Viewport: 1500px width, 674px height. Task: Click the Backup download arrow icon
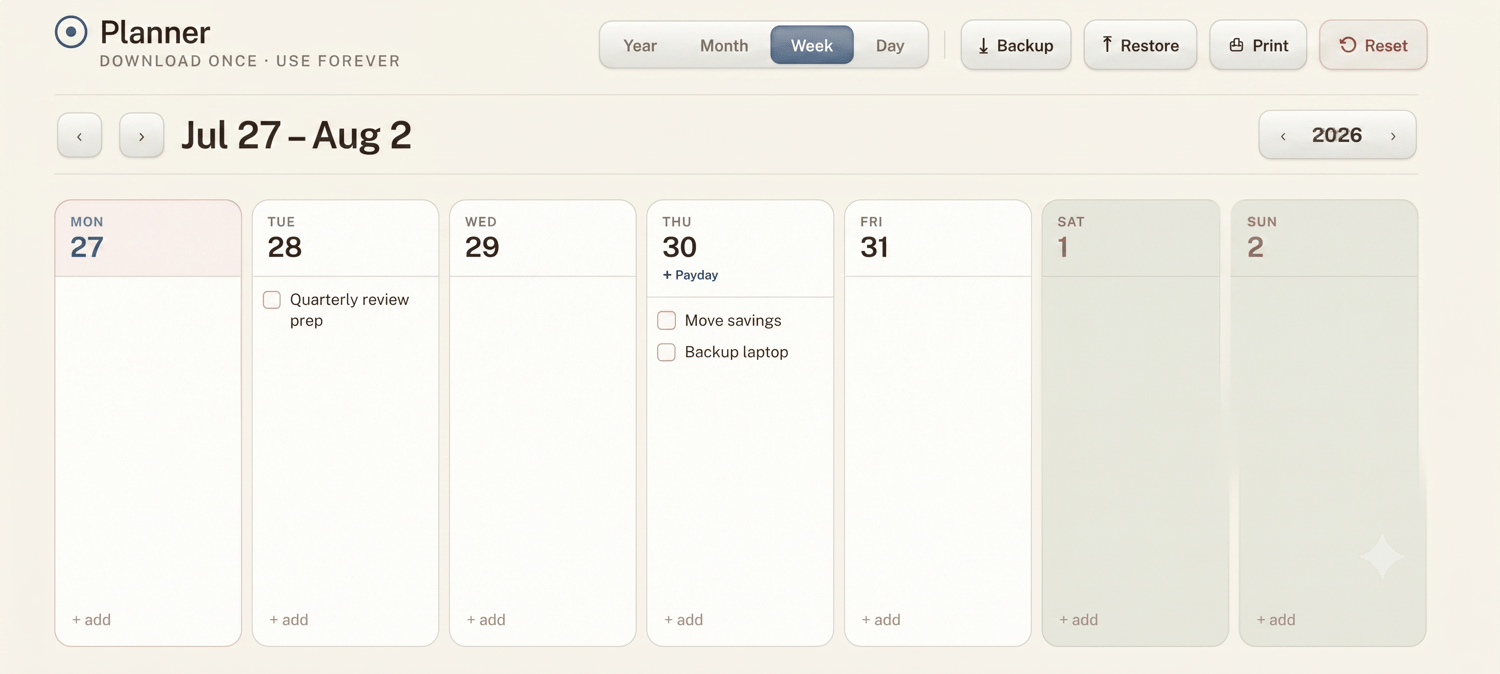tap(983, 46)
